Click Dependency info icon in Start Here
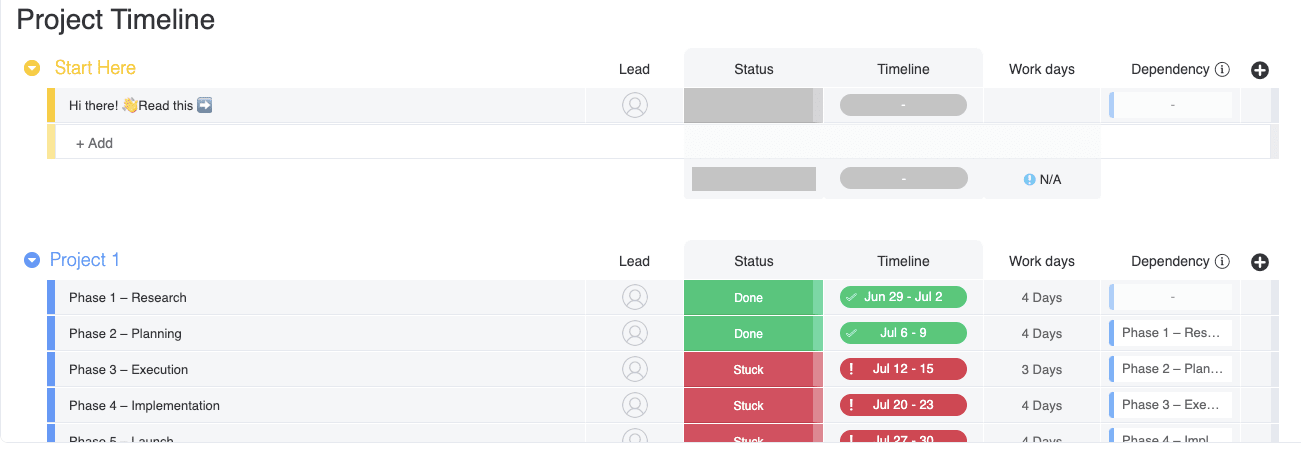Viewport: 1301px width, 450px height. tap(1222, 70)
